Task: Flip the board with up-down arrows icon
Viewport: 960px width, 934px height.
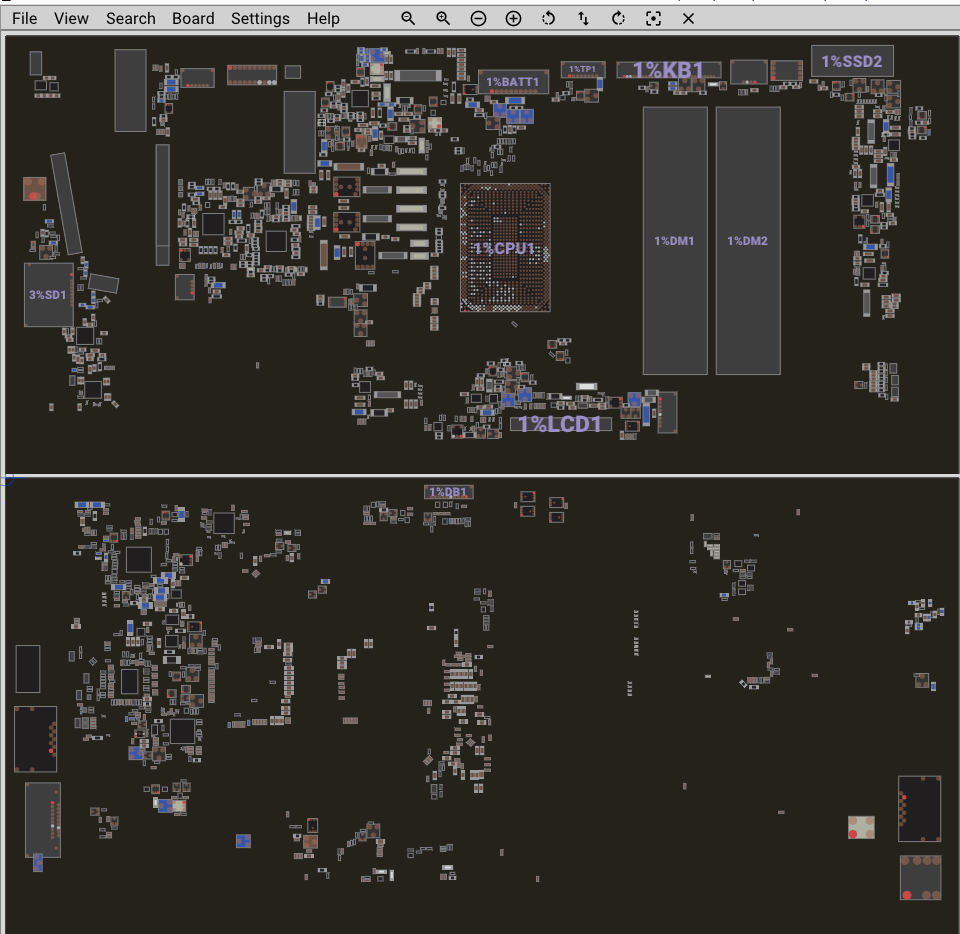Action: 583,18
